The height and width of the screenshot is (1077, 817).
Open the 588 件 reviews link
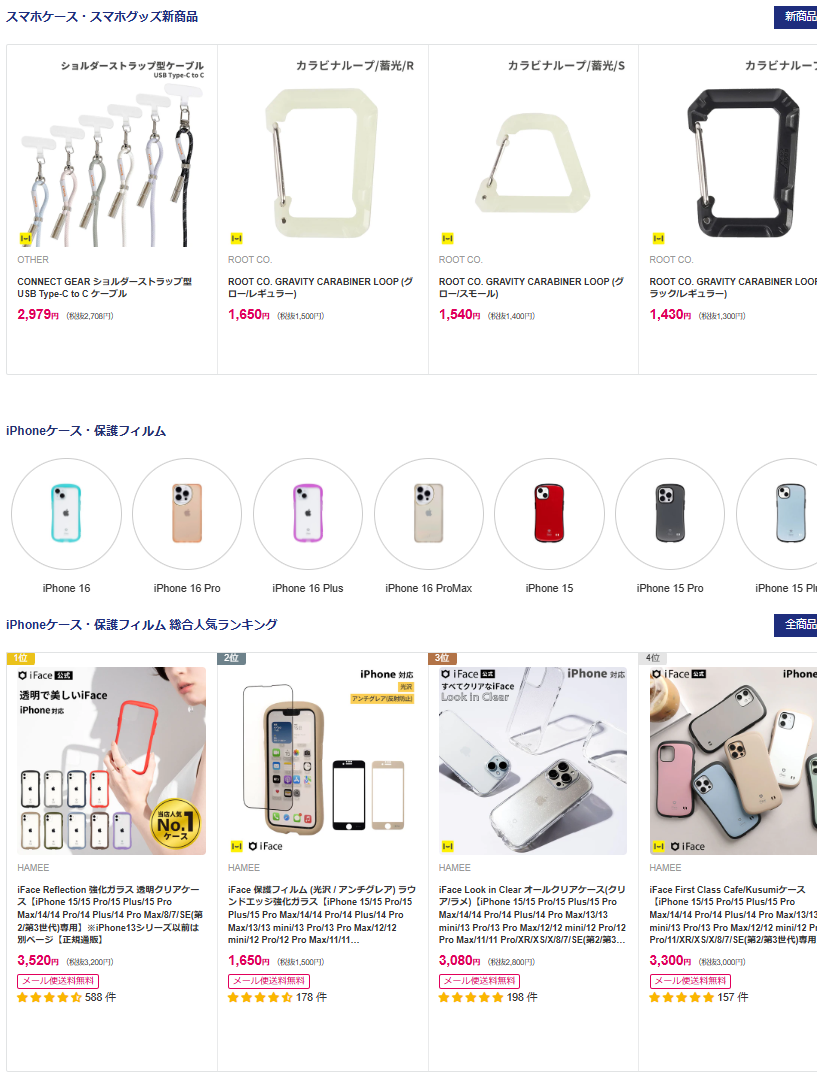[101, 997]
